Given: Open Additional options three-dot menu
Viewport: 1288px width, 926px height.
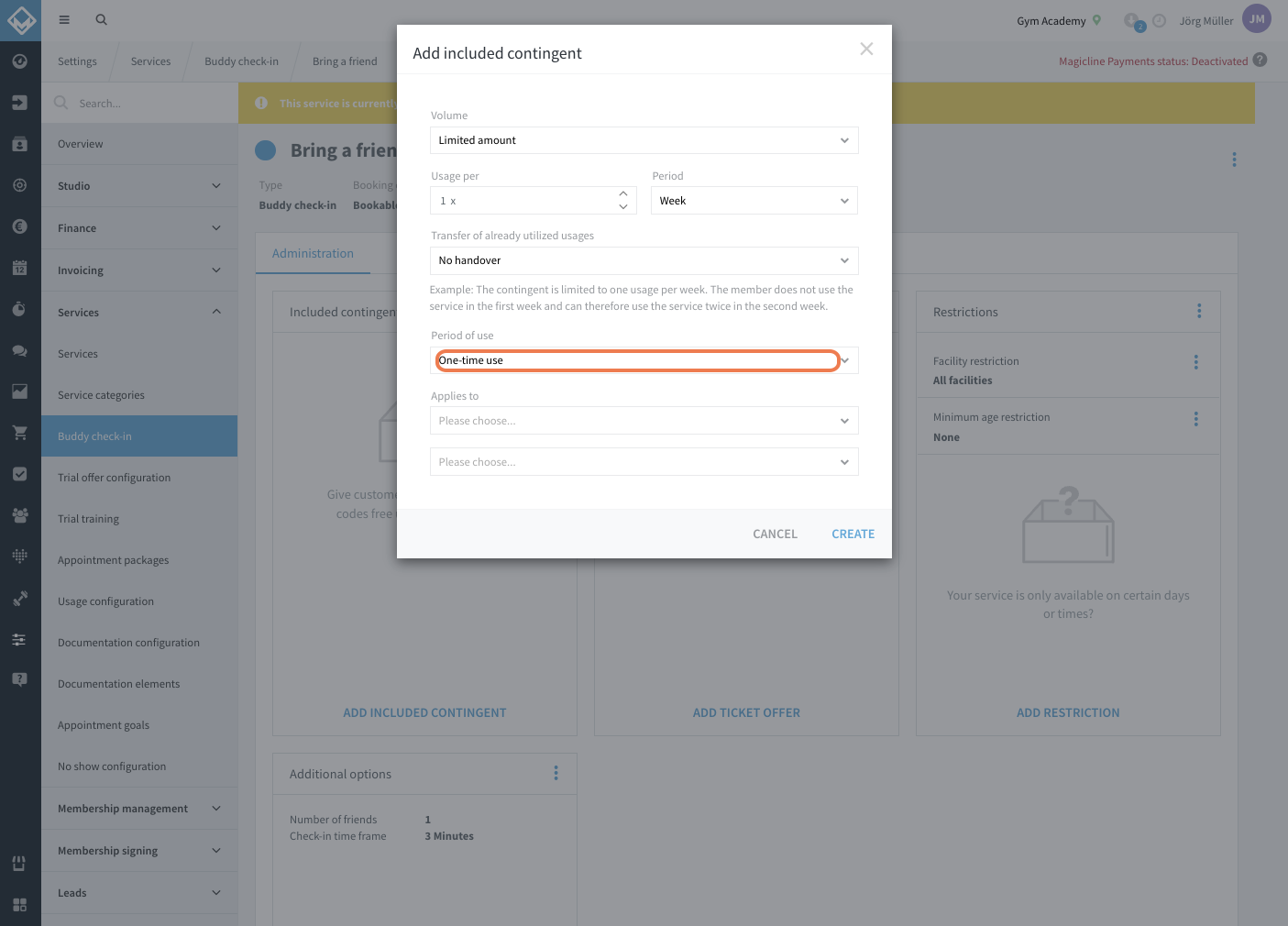Looking at the screenshot, I should point(556,773).
